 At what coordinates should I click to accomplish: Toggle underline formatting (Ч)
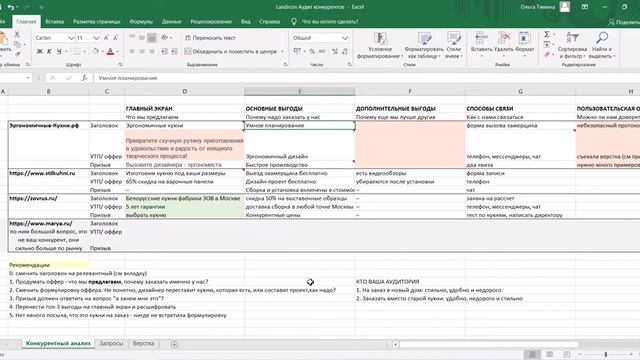tap(59, 51)
